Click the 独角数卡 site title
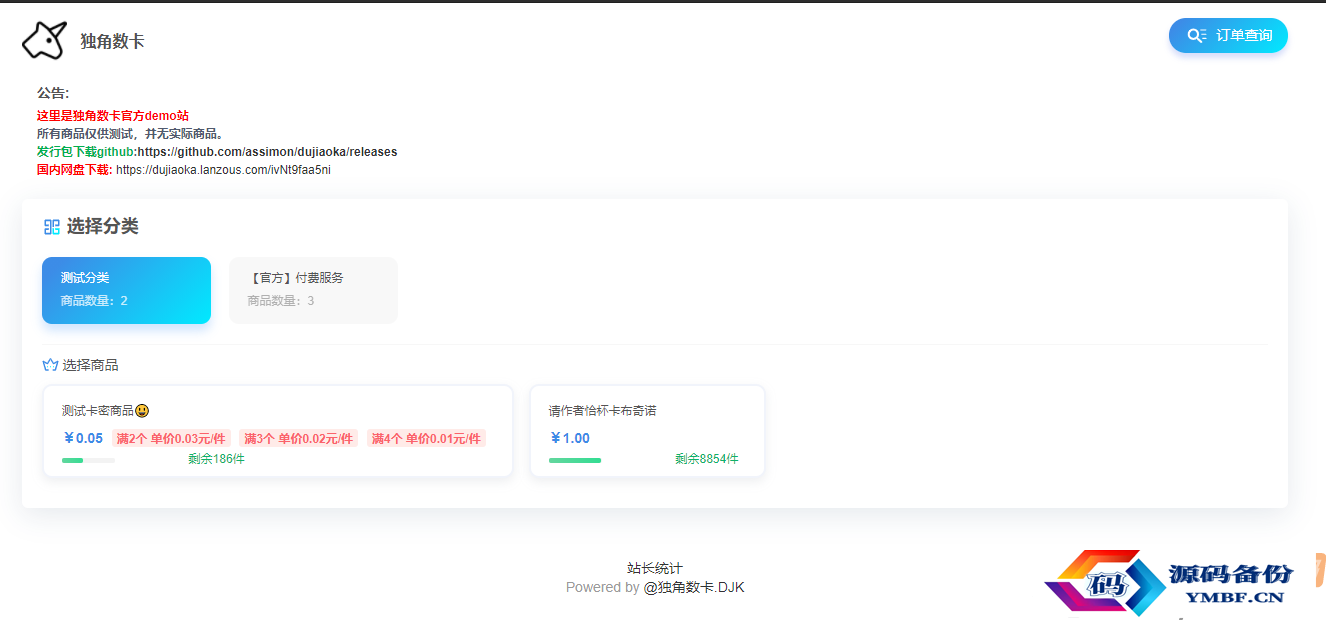The width and height of the screenshot is (1326, 628). pyautogui.click(x=112, y=41)
